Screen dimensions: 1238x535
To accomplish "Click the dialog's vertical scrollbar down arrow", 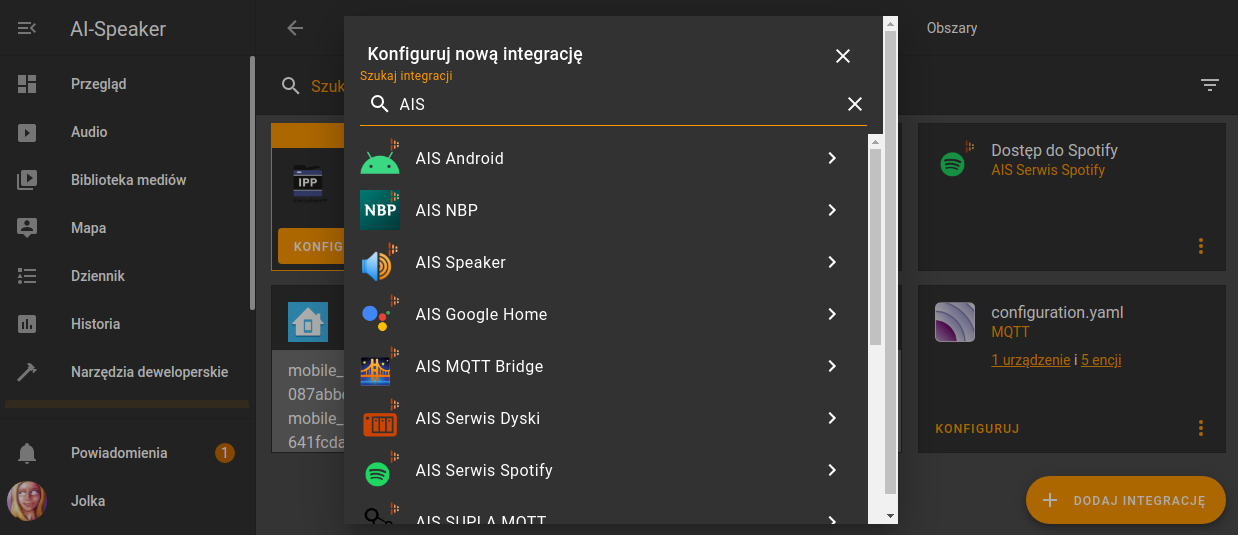I will tap(890, 515).
